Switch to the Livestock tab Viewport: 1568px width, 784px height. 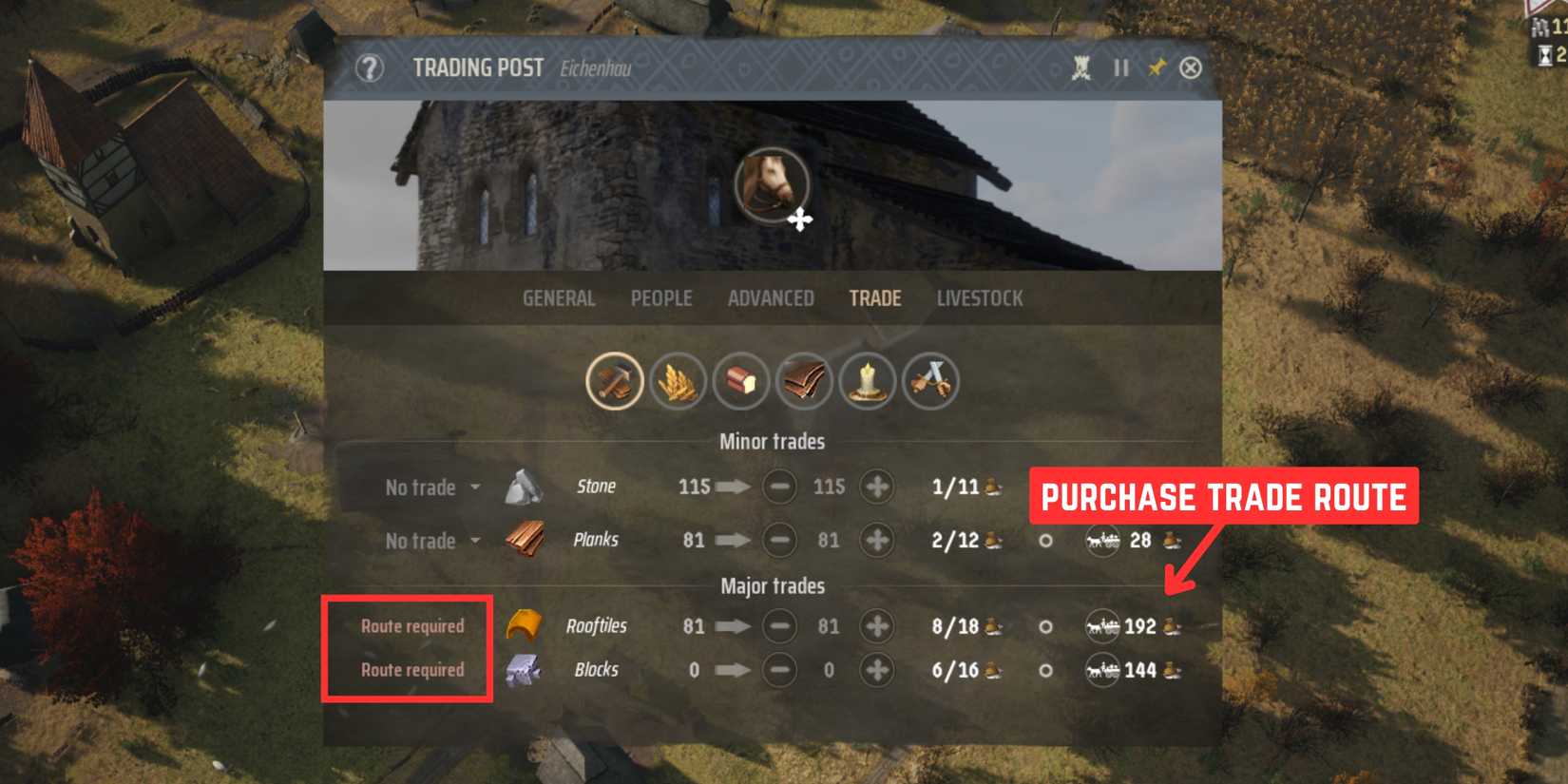980,298
